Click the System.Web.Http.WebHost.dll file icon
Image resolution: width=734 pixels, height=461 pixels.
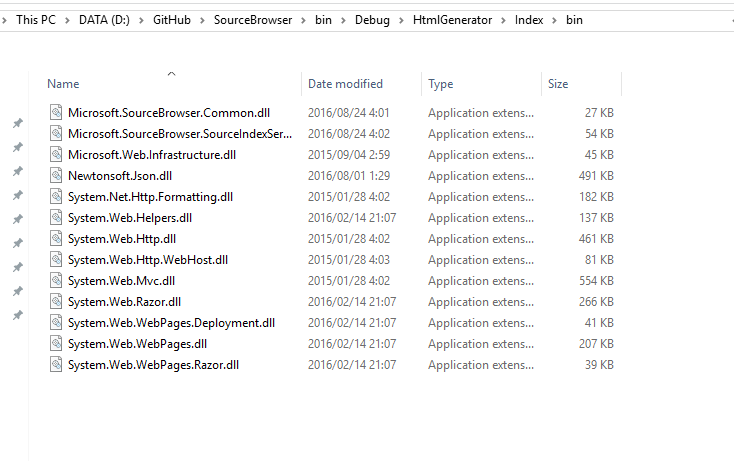pos(56,260)
